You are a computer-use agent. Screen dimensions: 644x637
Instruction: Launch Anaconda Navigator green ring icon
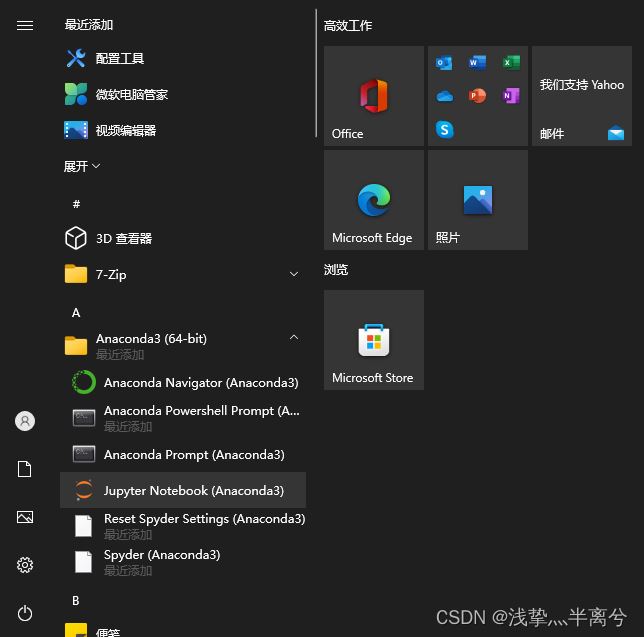[x=84, y=382]
